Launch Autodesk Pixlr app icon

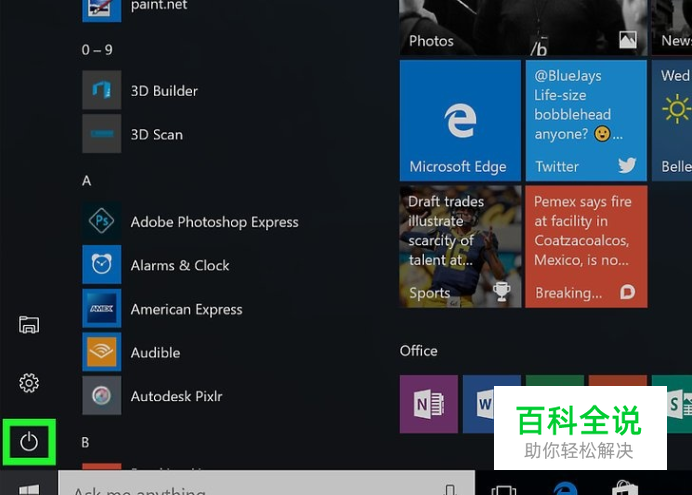(102, 395)
